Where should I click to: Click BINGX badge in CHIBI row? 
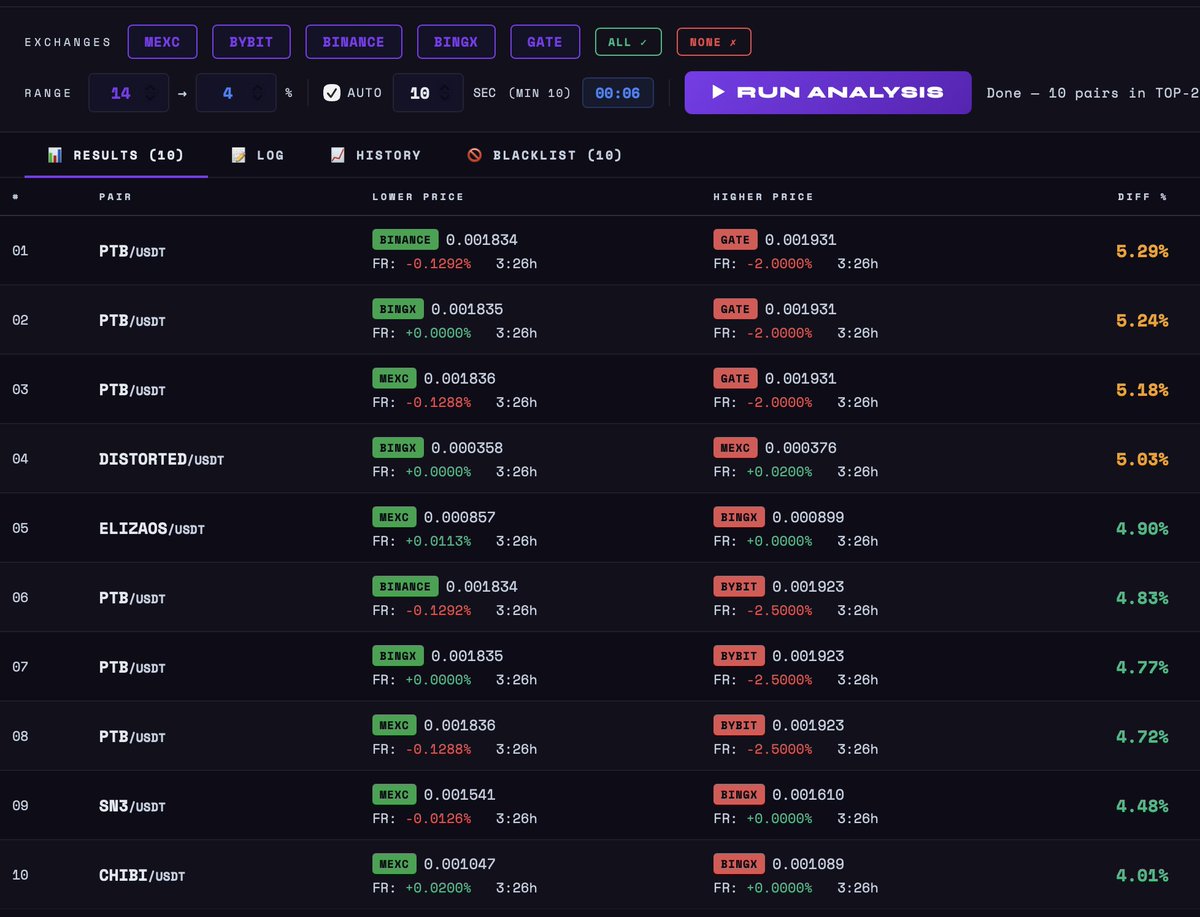[x=739, y=864]
